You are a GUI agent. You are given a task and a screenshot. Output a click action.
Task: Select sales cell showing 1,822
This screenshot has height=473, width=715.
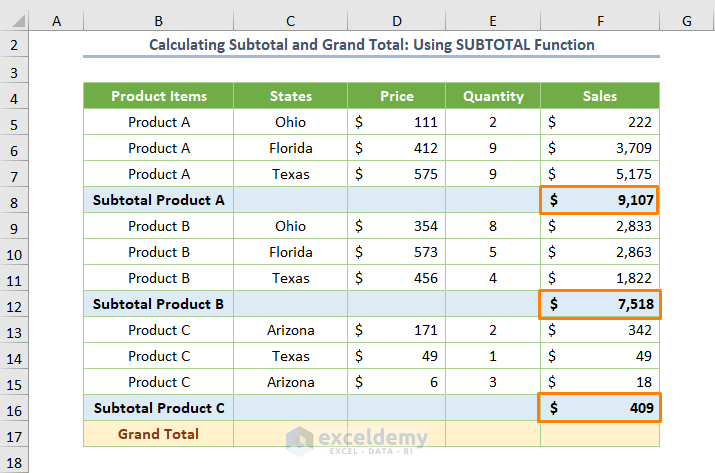tap(600, 278)
